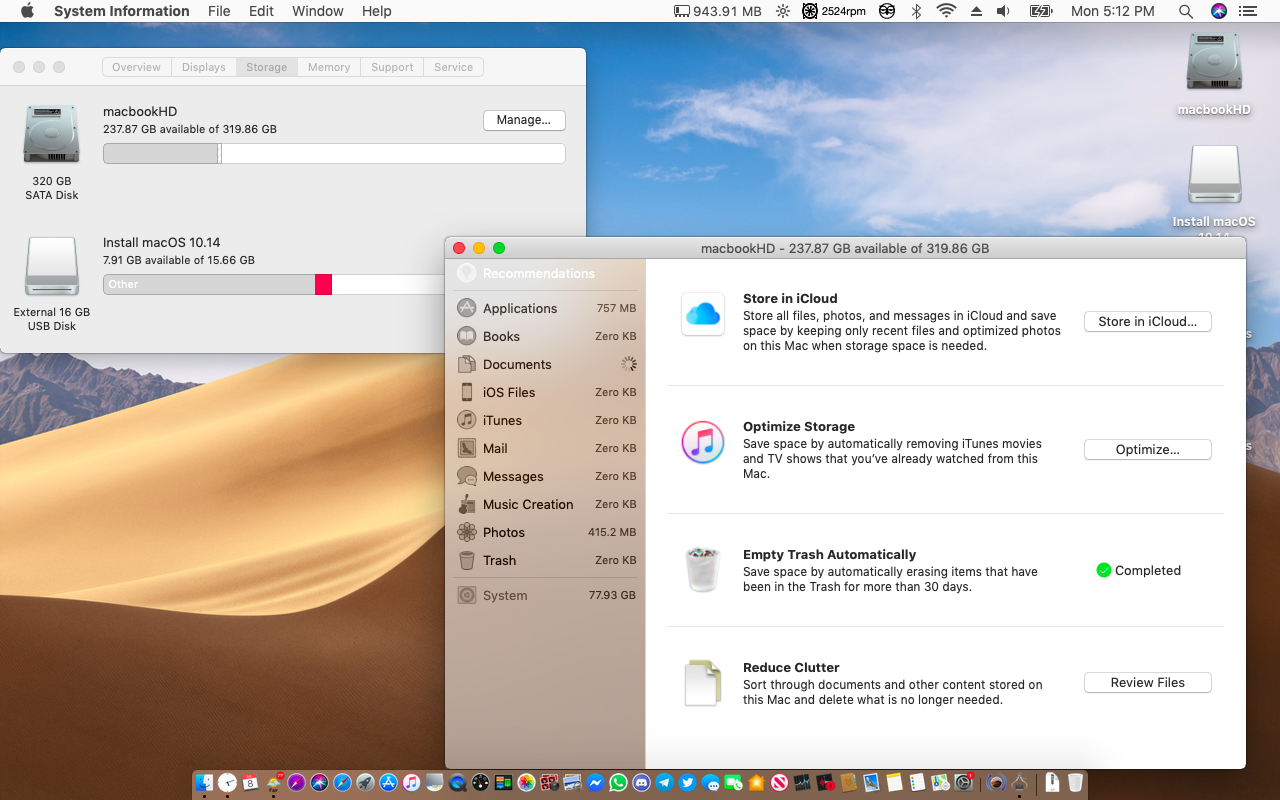Click the Manage... button
This screenshot has height=800, width=1280.
point(524,120)
